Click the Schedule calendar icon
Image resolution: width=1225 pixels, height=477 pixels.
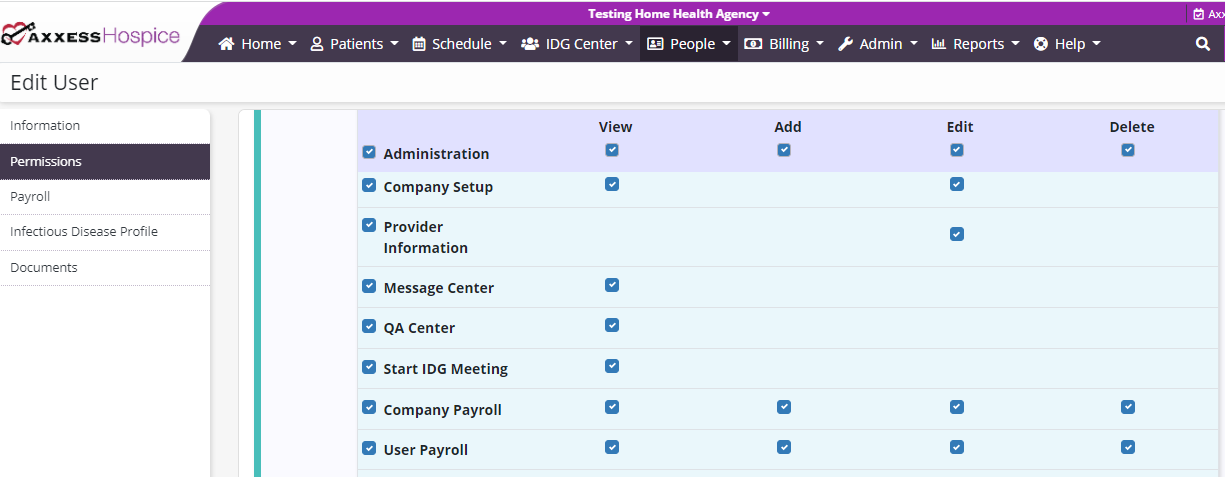(419, 44)
